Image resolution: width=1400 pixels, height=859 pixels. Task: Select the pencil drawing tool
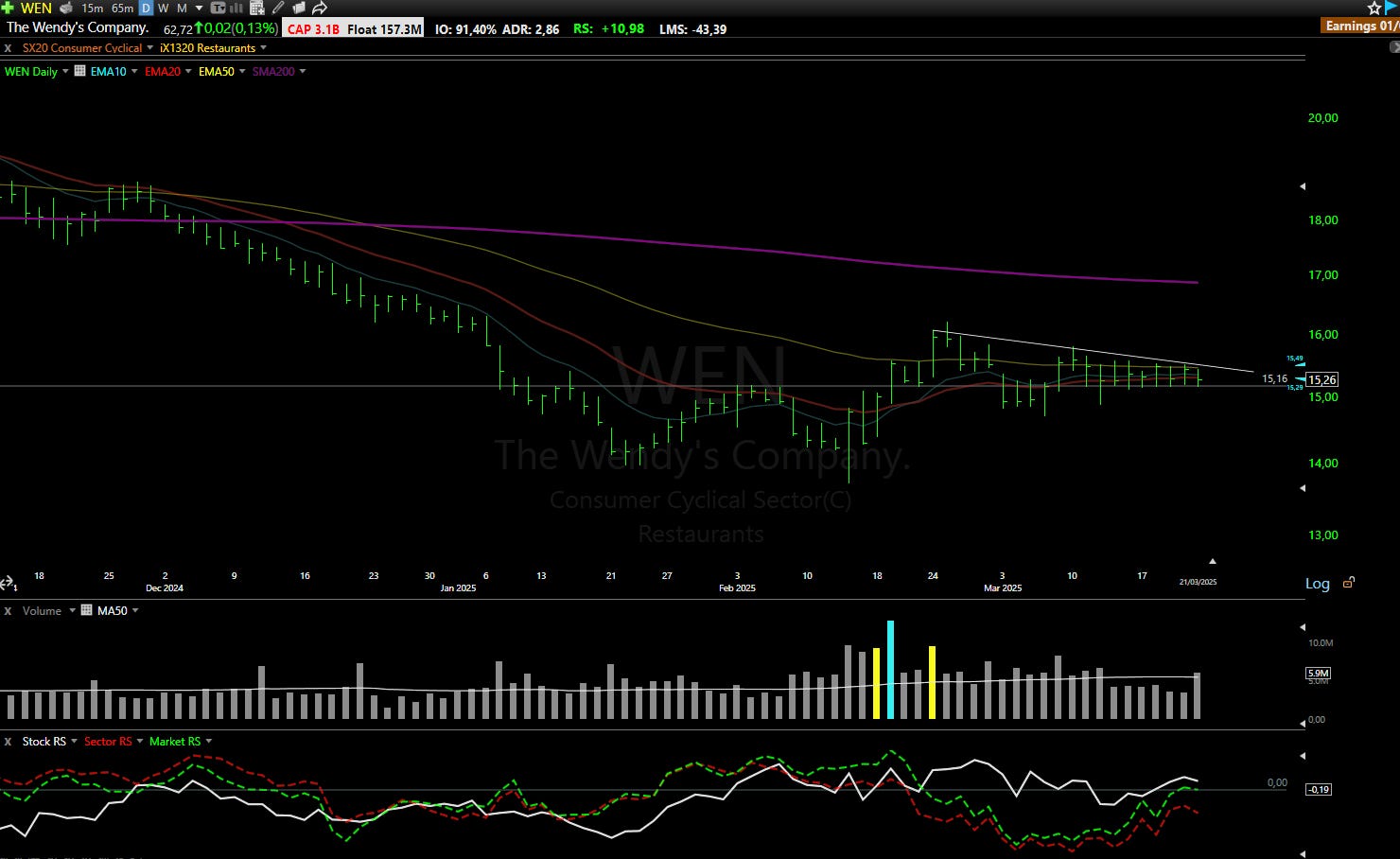pyautogui.click(x=278, y=8)
